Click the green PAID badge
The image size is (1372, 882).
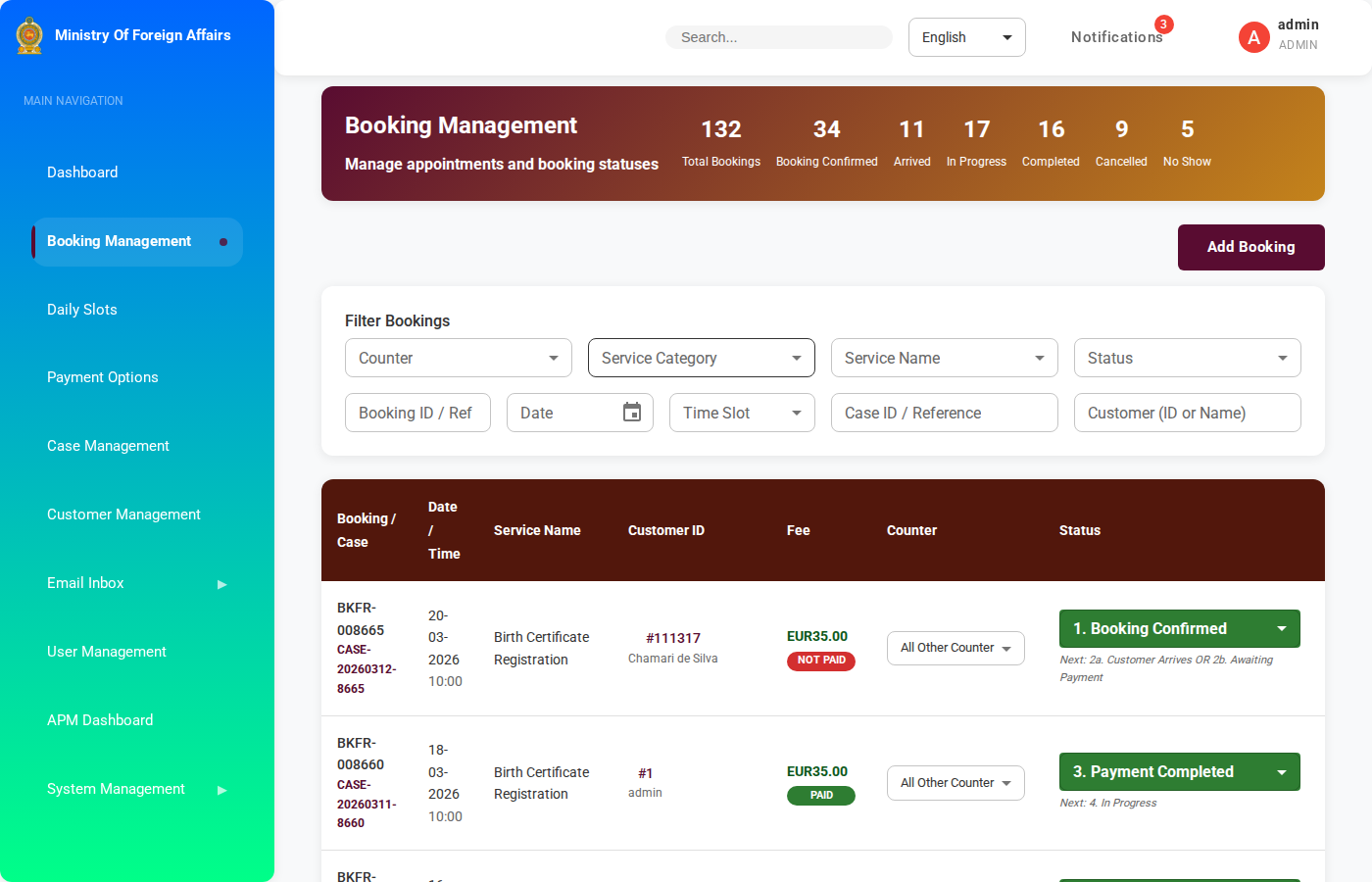pyautogui.click(x=820, y=796)
